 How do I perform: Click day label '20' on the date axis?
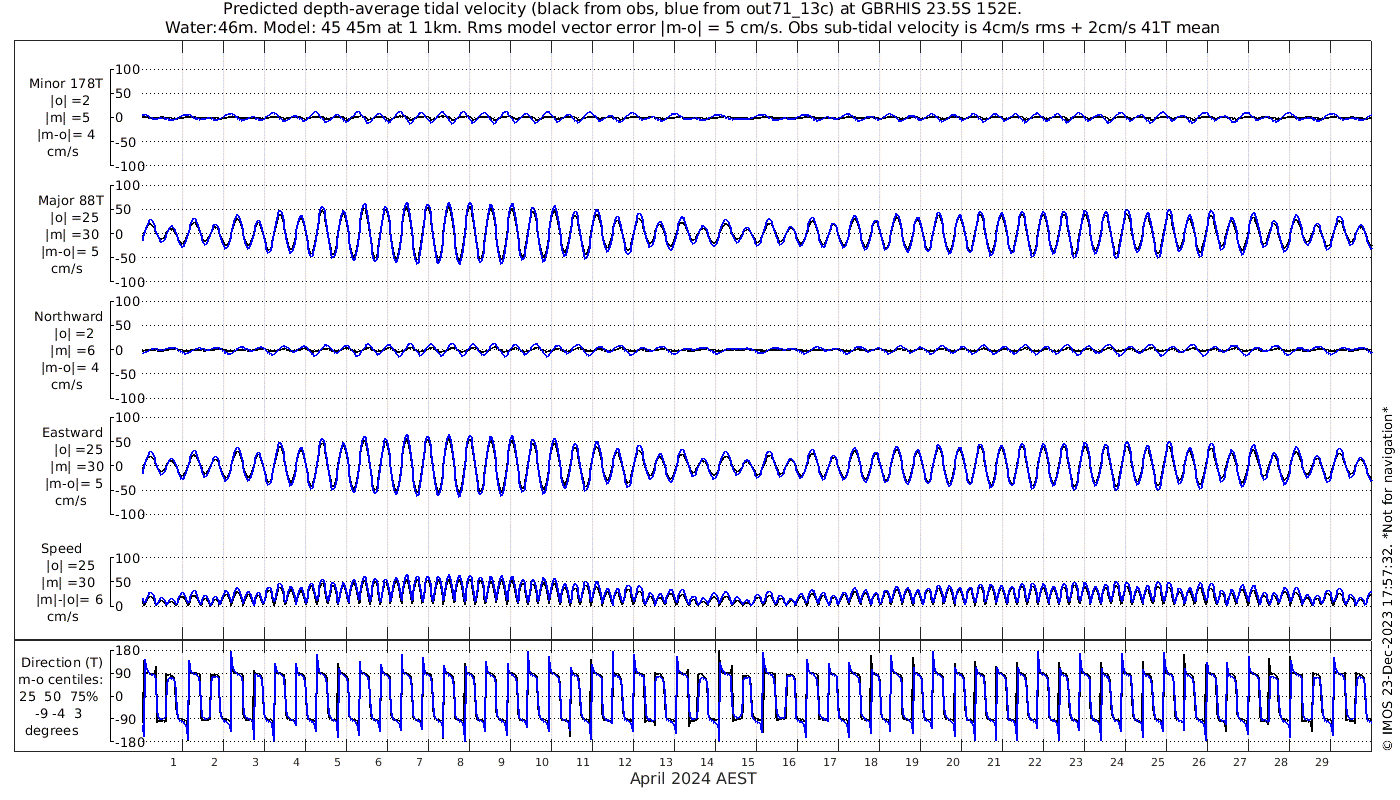point(952,762)
